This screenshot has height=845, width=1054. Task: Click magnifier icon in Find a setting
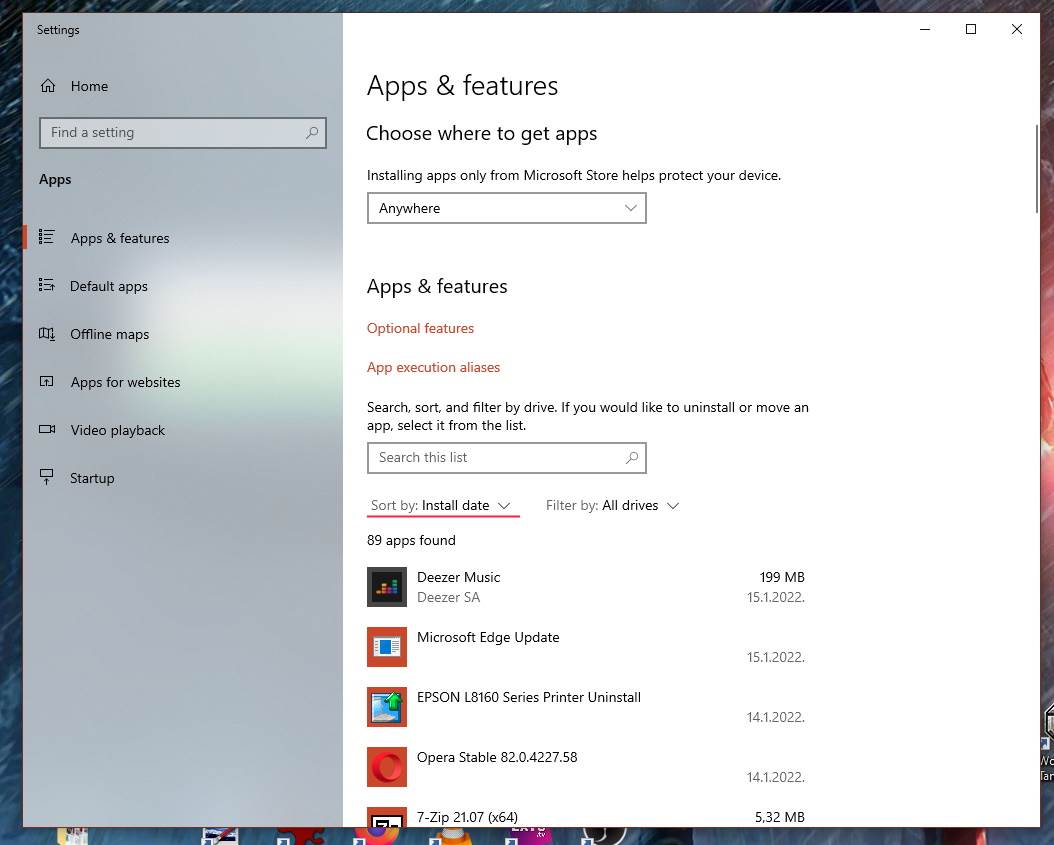click(312, 132)
